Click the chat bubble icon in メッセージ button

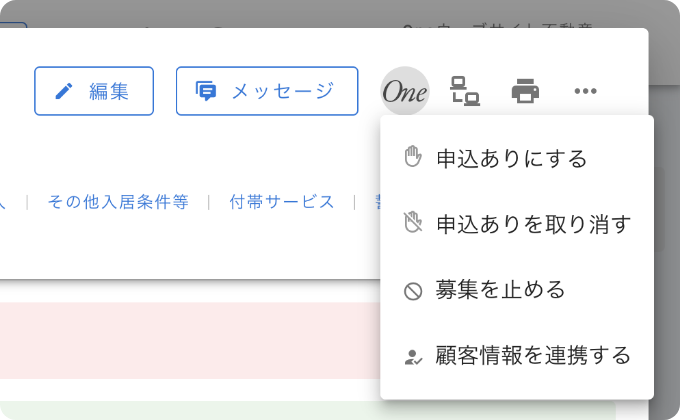tap(206, 91)
